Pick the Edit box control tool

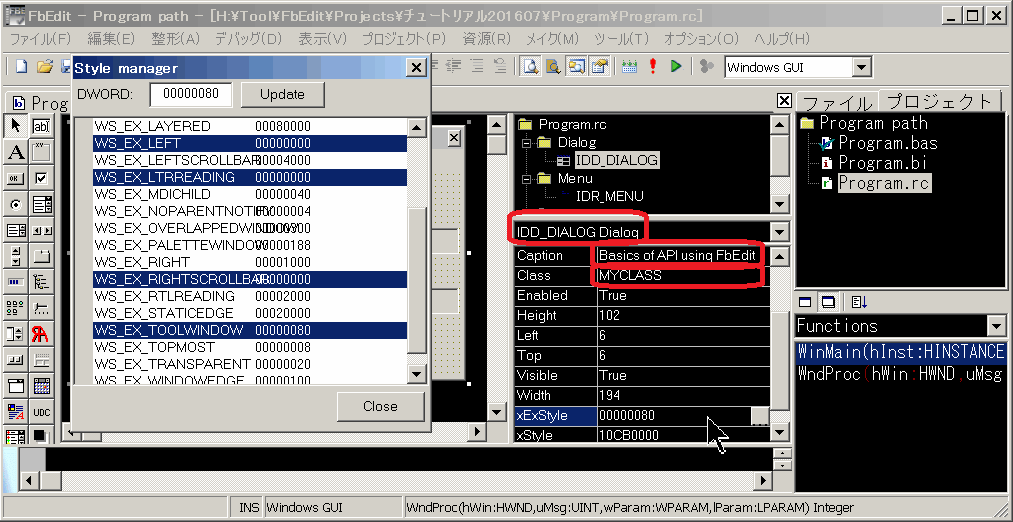click(x=41, y=125)
